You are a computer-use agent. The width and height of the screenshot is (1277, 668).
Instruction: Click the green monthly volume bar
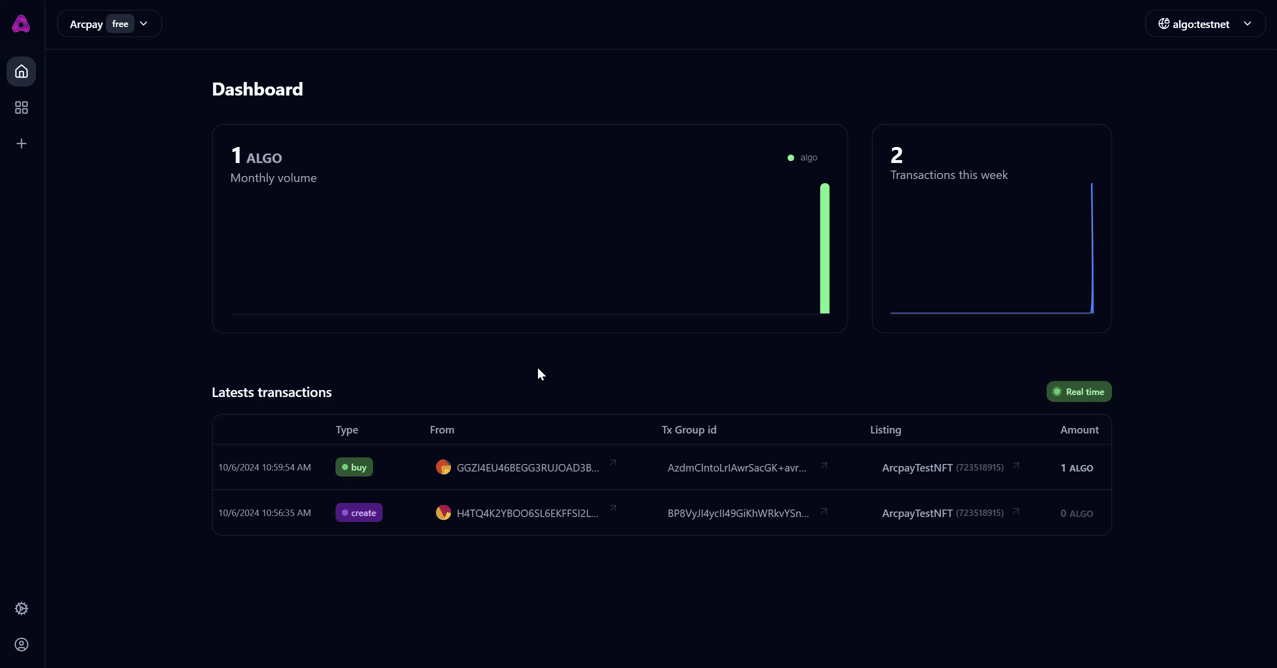[x=825, y=249]
